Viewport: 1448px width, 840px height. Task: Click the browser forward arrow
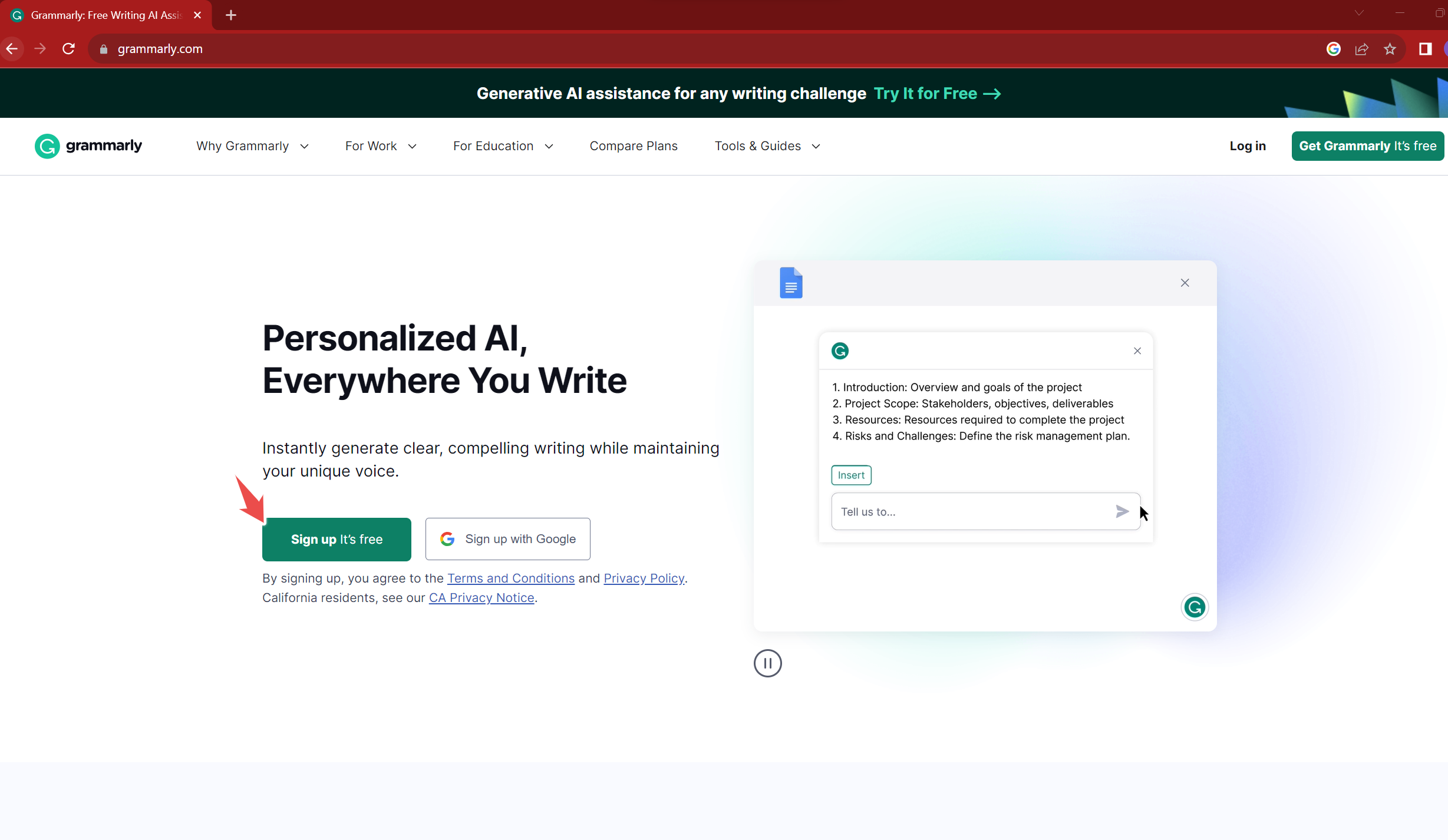point(40,49)
